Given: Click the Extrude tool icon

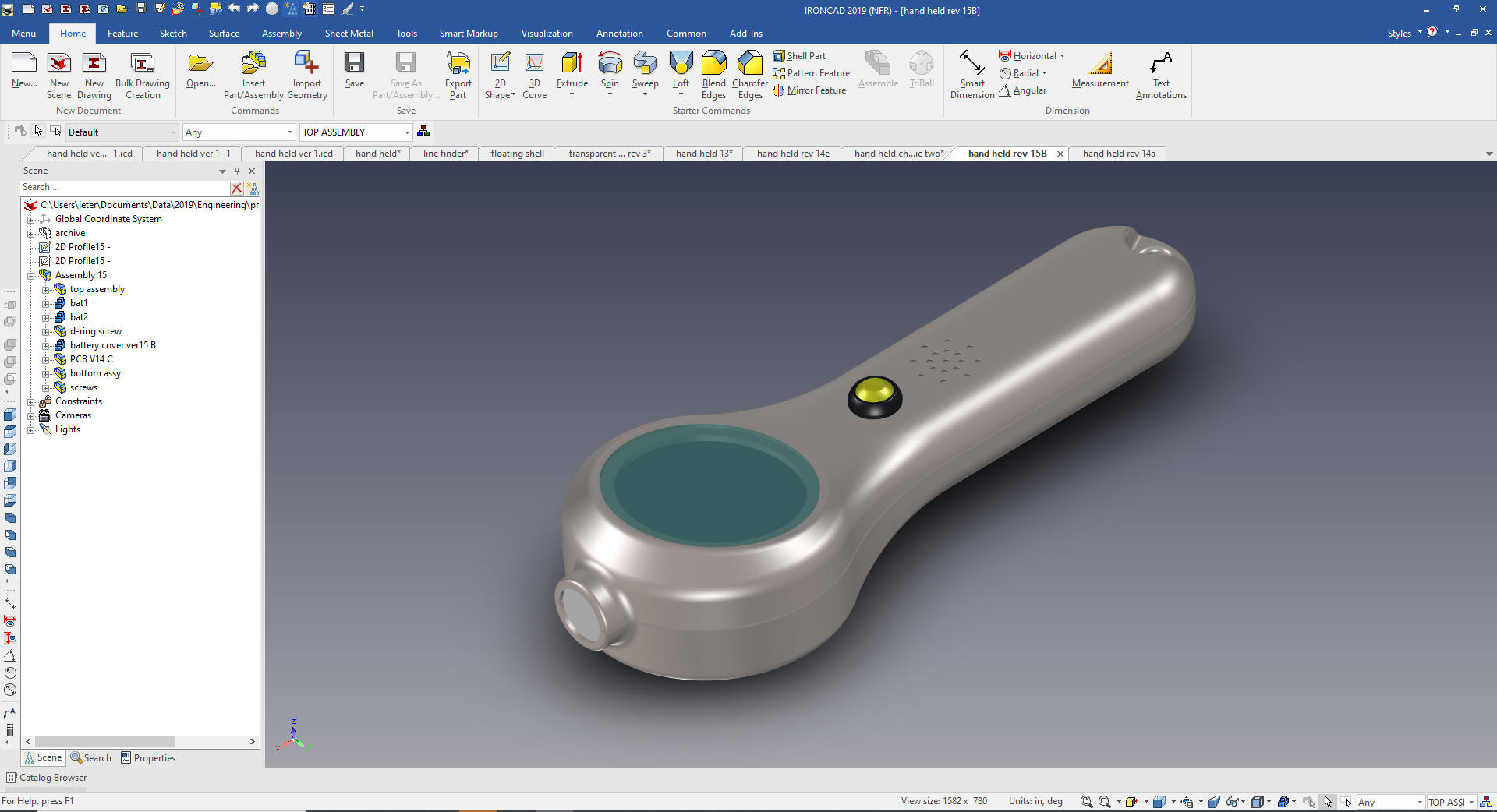Looking at the screenshot, I should point(572,65).
